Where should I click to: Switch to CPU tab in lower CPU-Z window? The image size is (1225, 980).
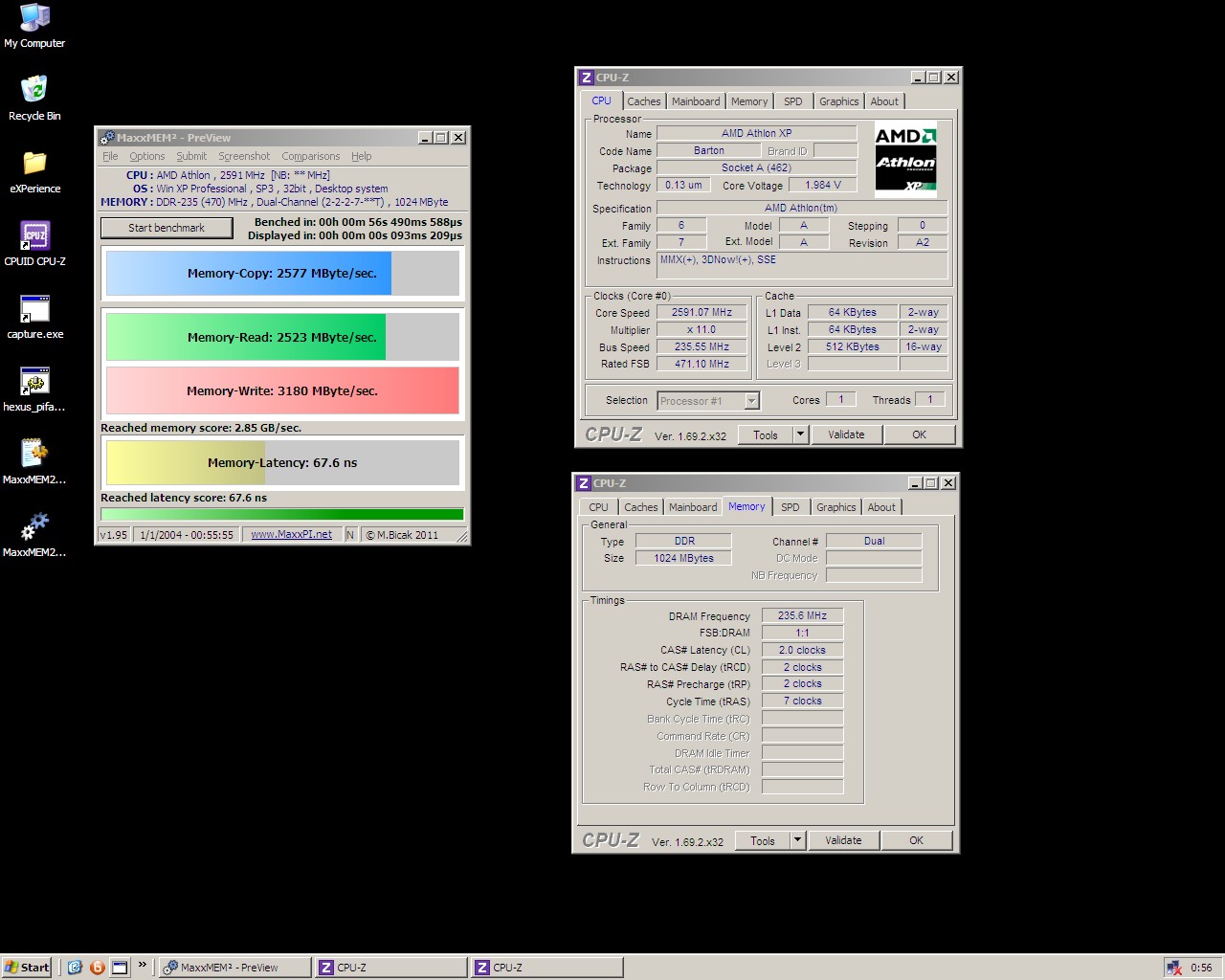pos(598,507)
